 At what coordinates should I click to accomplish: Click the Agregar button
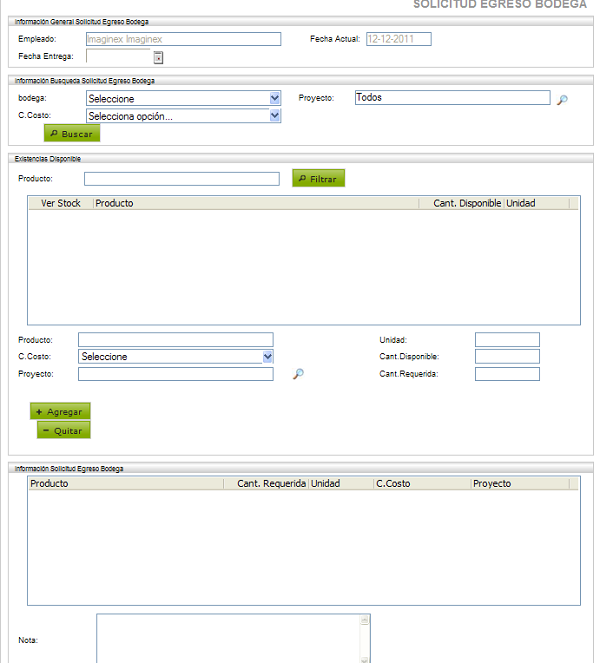pyautogui.click(x=60, y=411)
